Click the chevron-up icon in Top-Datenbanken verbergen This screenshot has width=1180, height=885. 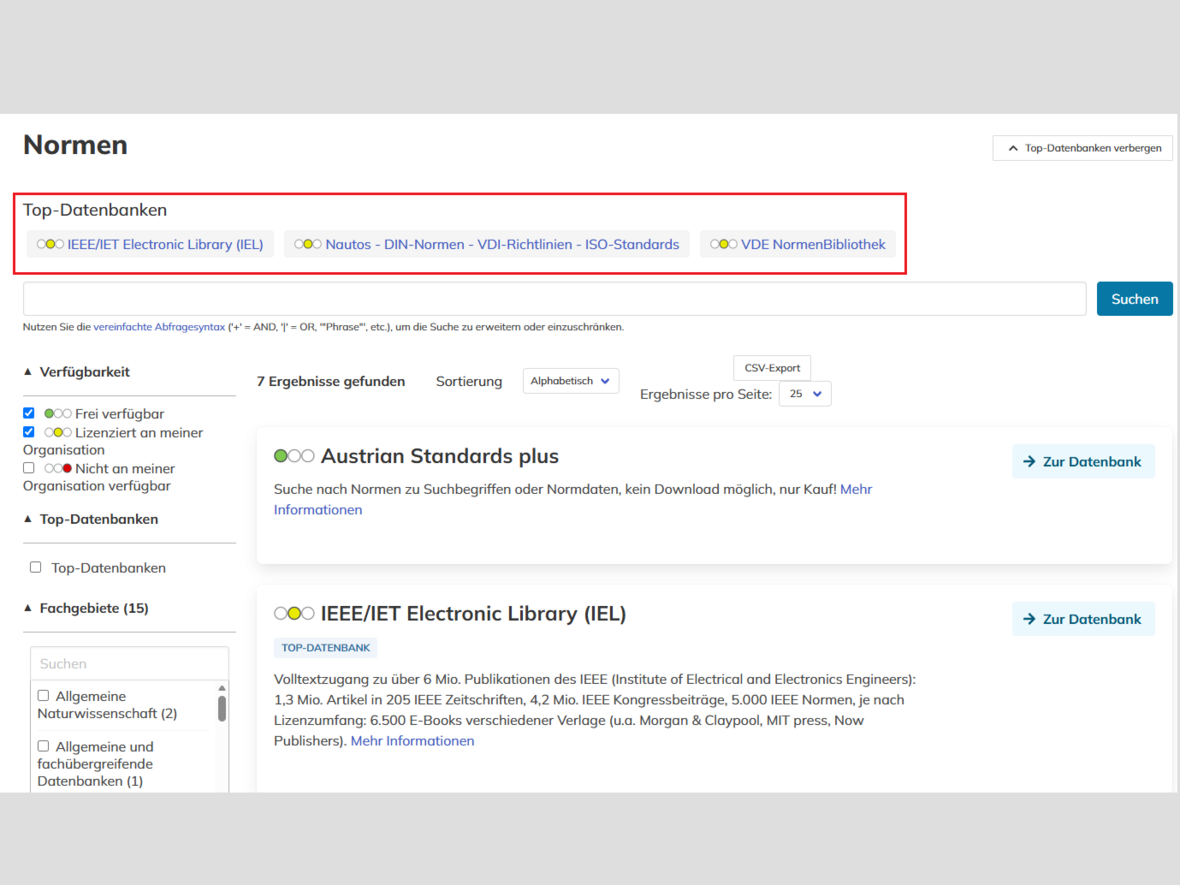tap(1013, 148)
